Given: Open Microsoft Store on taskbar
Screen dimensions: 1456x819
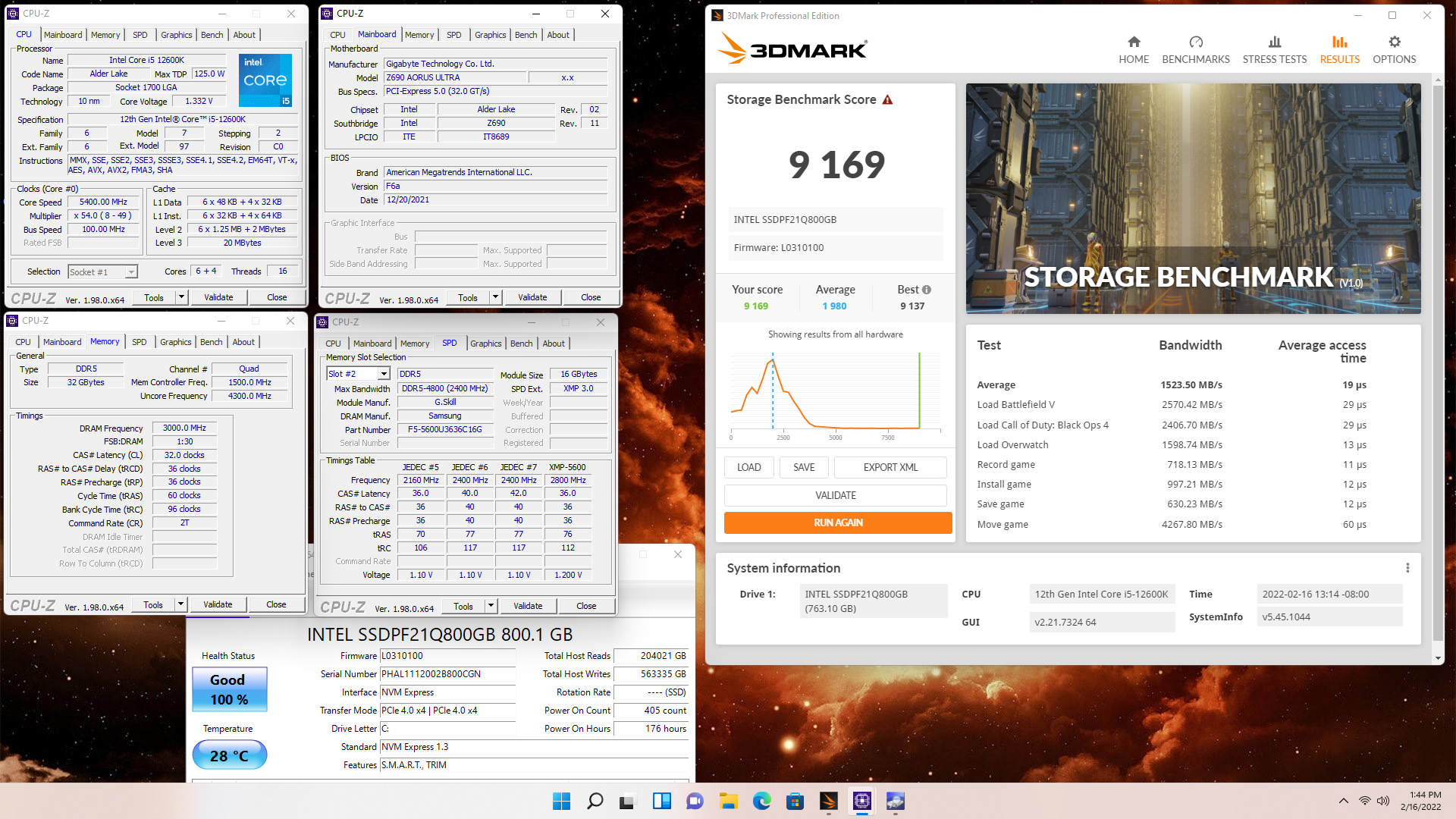Looking at the screenshot, I should 795,801.
